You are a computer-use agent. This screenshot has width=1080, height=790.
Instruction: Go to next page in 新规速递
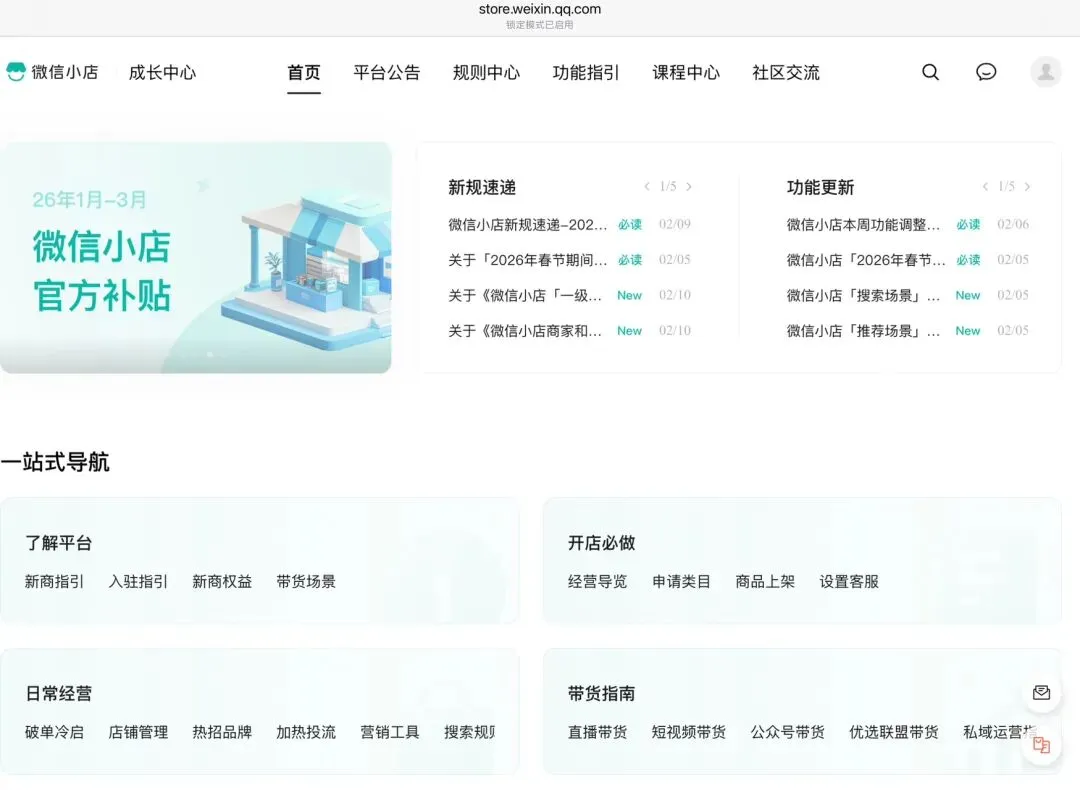(x=689, y=187)
